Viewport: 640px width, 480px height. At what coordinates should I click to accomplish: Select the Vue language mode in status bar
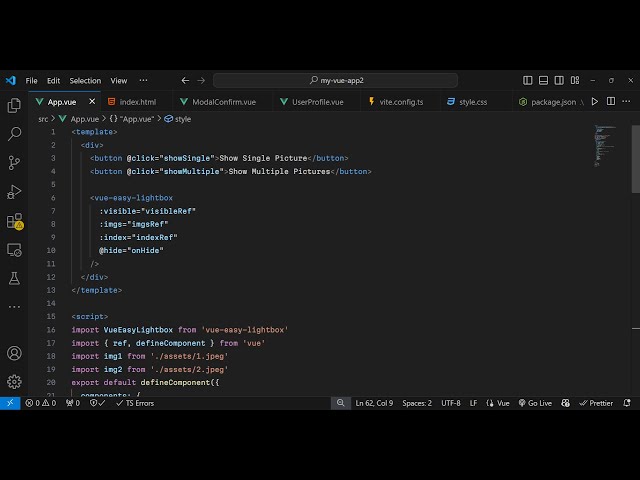tap(498, 403)
